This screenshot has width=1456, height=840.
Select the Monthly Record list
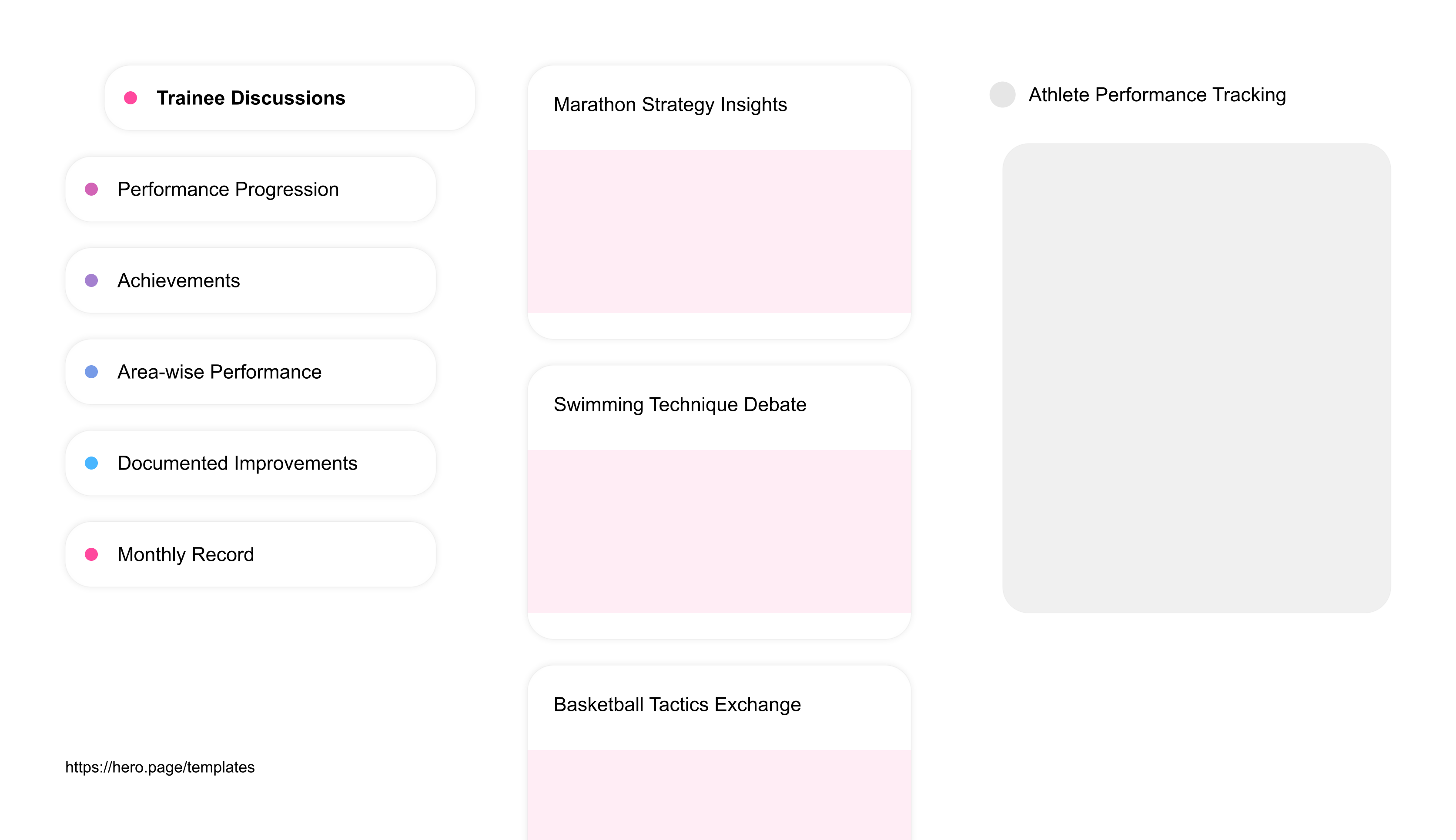tap(185, 554)
